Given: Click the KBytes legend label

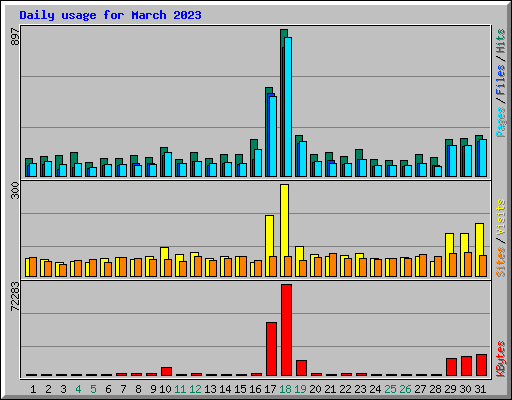Looking at the screenshot, I should (x=500, y=359).
